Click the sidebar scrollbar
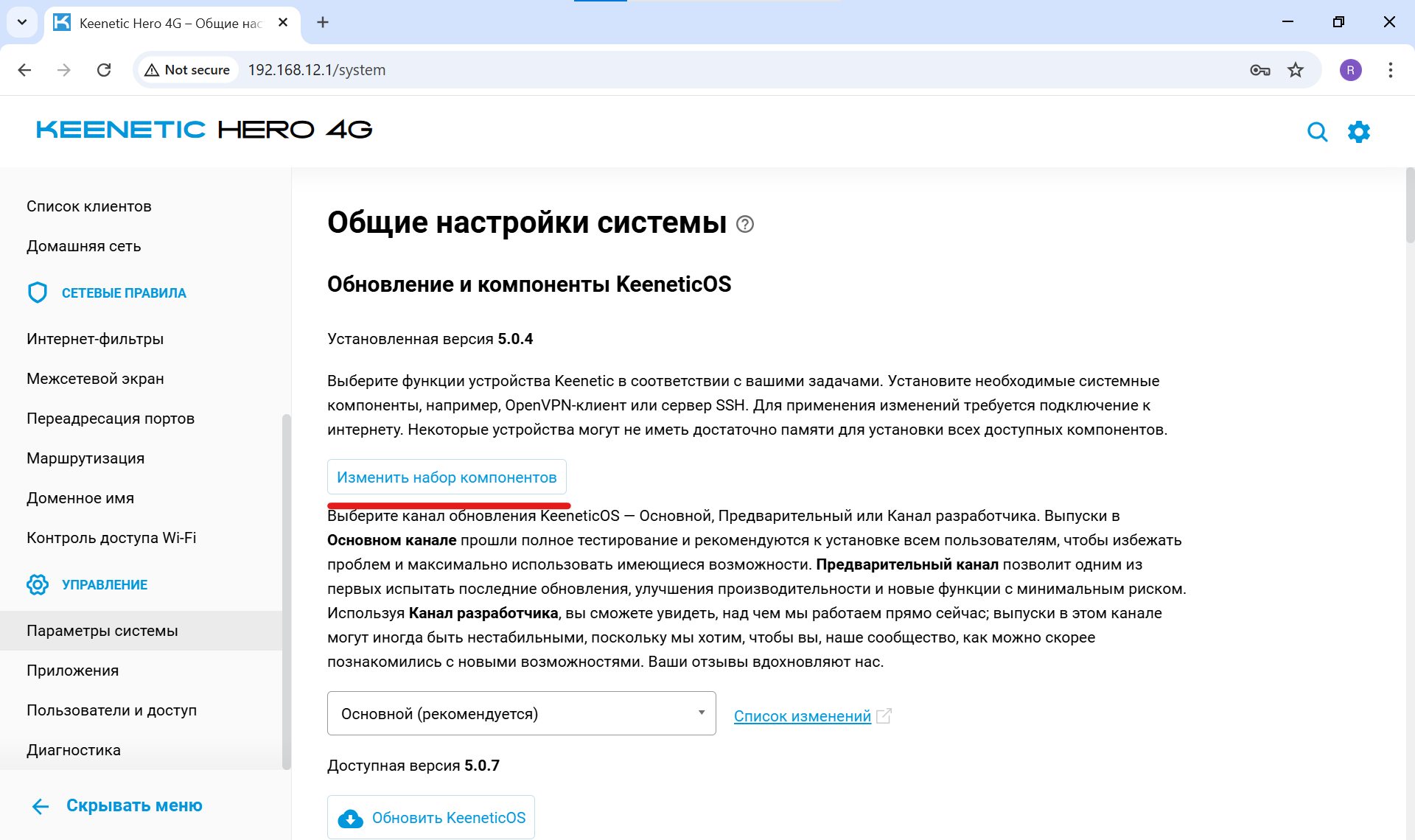Viewport: 1415px width, 840px height. (x=285, y=589)
